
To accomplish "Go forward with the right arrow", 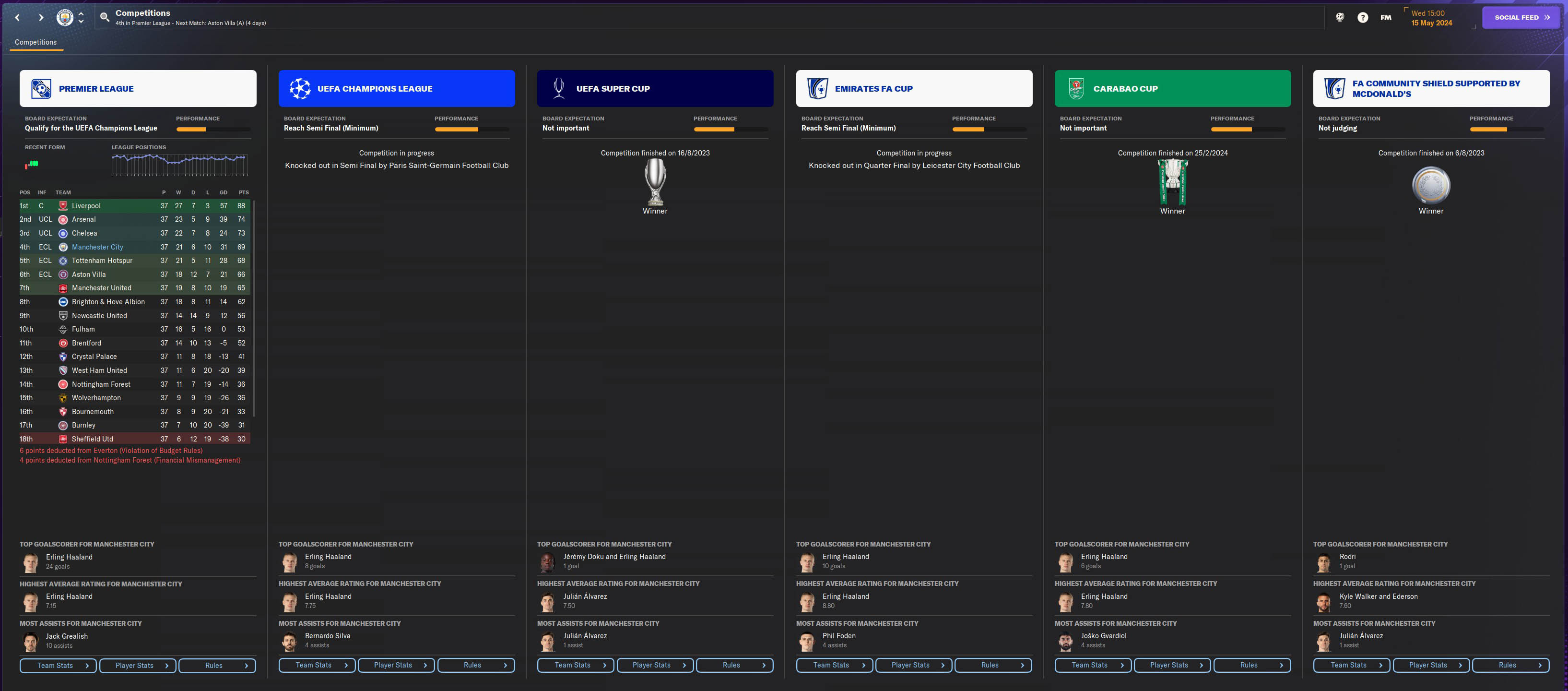I will point(41,18).
